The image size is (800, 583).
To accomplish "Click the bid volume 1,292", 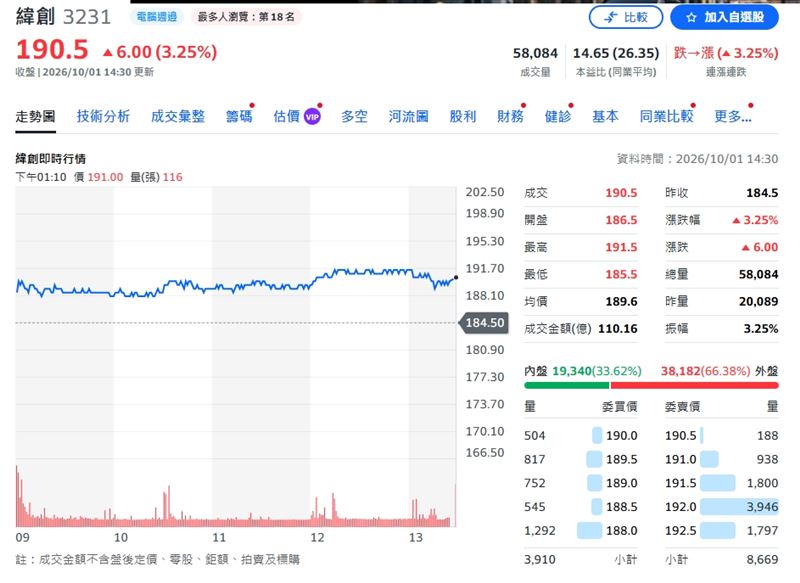I will [540, 531].
